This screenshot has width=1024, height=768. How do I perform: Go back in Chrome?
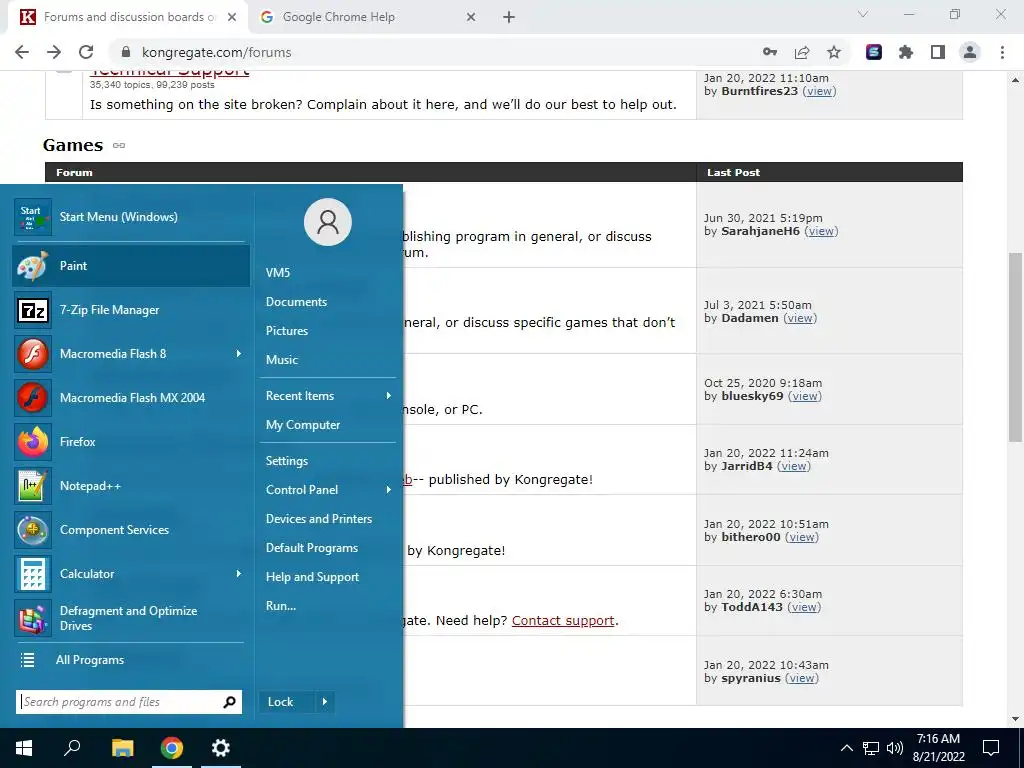click(x=22, y=52)
